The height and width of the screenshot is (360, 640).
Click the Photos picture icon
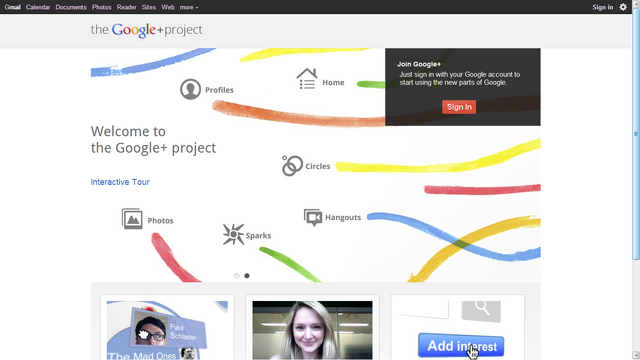132,219
